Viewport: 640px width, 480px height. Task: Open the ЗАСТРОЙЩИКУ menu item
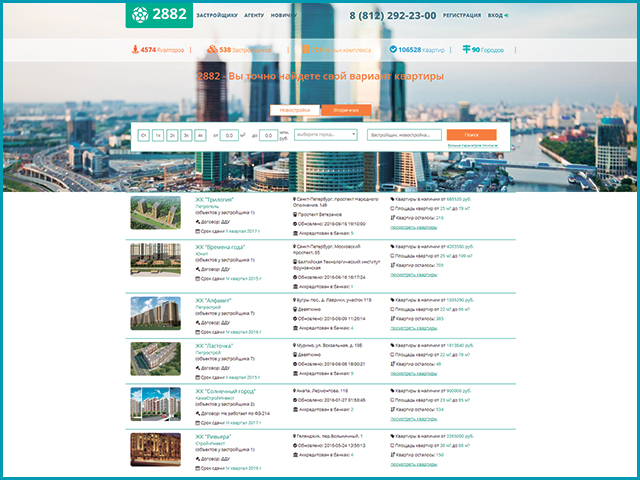coord(217,16)
